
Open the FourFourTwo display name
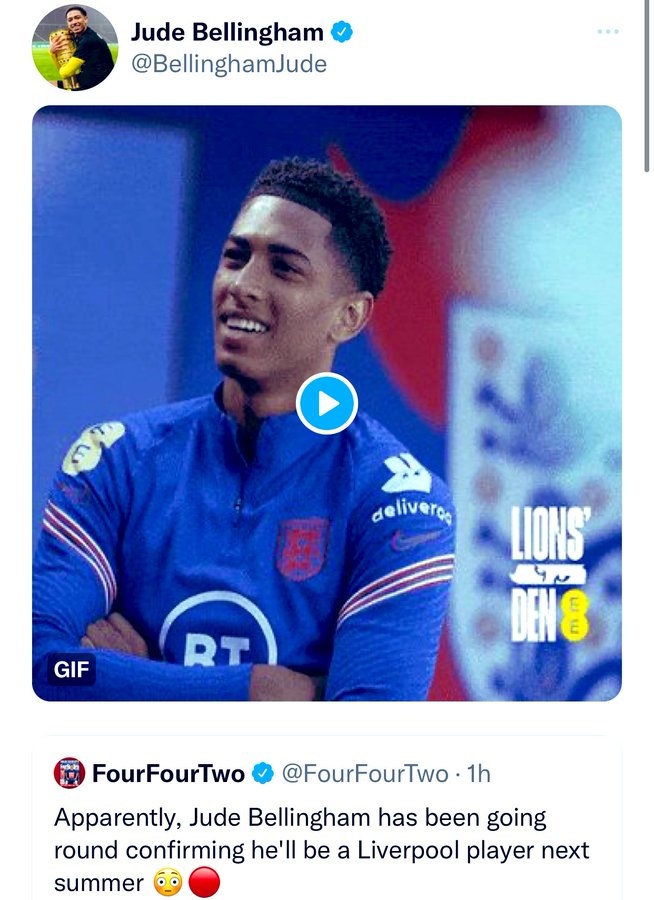pyautogui.click(x=170, y=773)
